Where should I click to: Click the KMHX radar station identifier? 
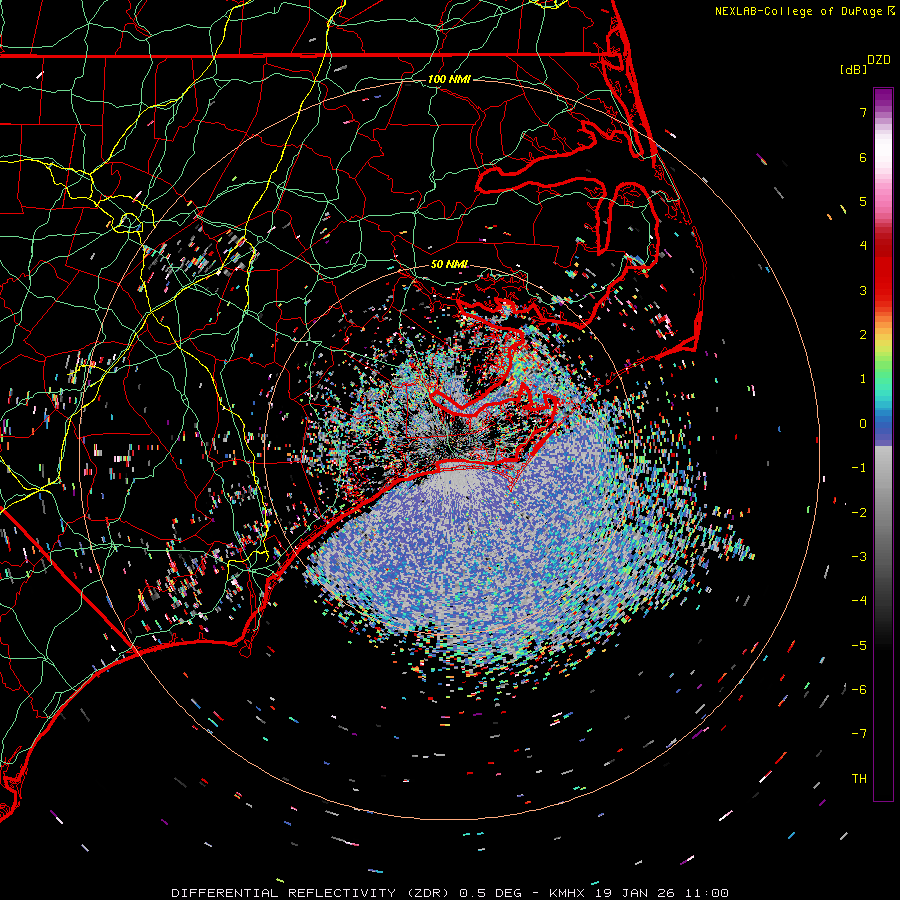567,893
